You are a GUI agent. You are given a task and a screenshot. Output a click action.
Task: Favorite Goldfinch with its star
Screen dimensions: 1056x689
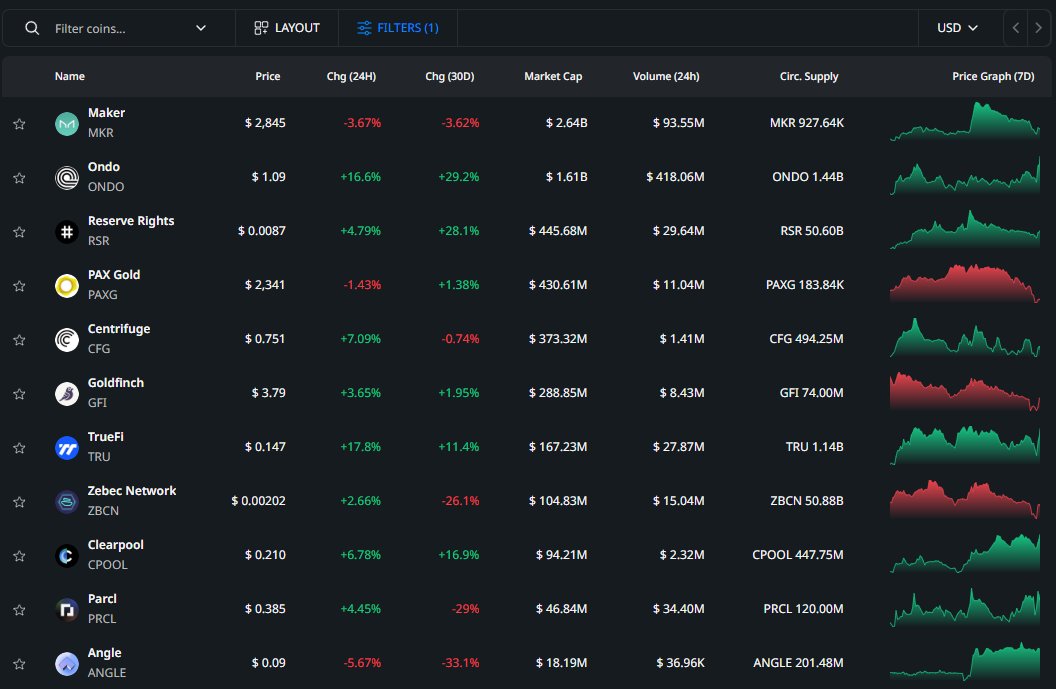click(x=20, y=394)
